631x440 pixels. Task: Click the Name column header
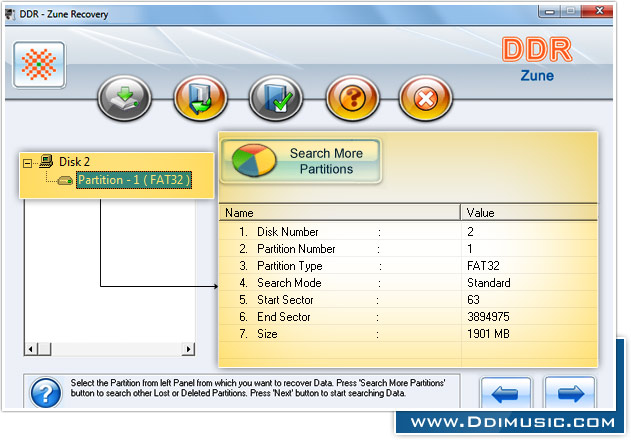[339, 213]
